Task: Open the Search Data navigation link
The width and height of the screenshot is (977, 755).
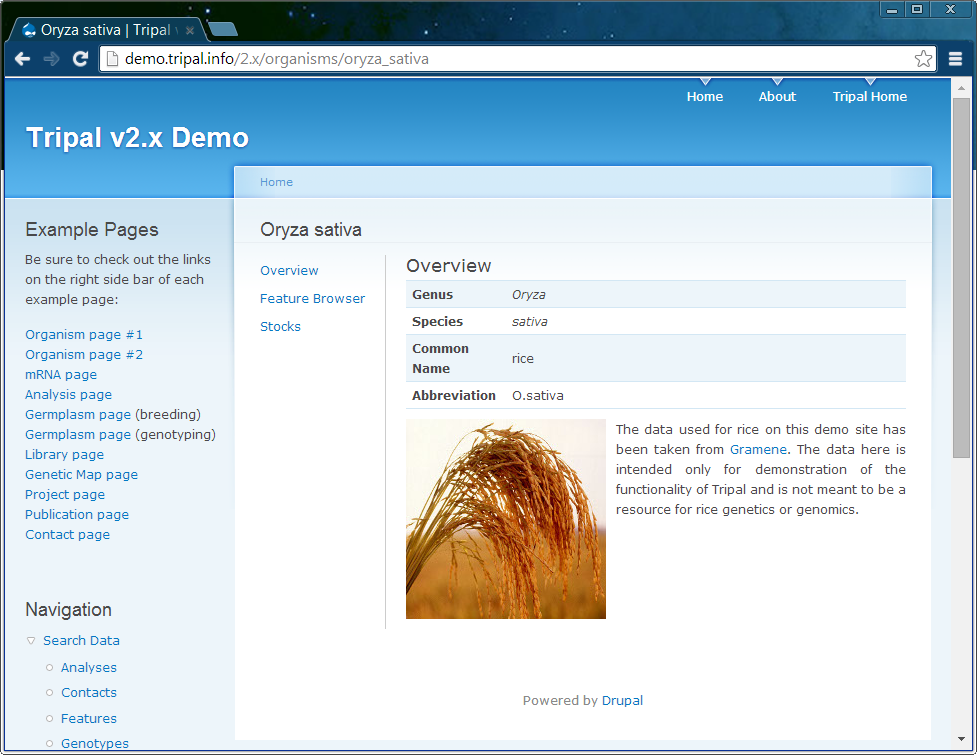Action: [x=81, y=640]
